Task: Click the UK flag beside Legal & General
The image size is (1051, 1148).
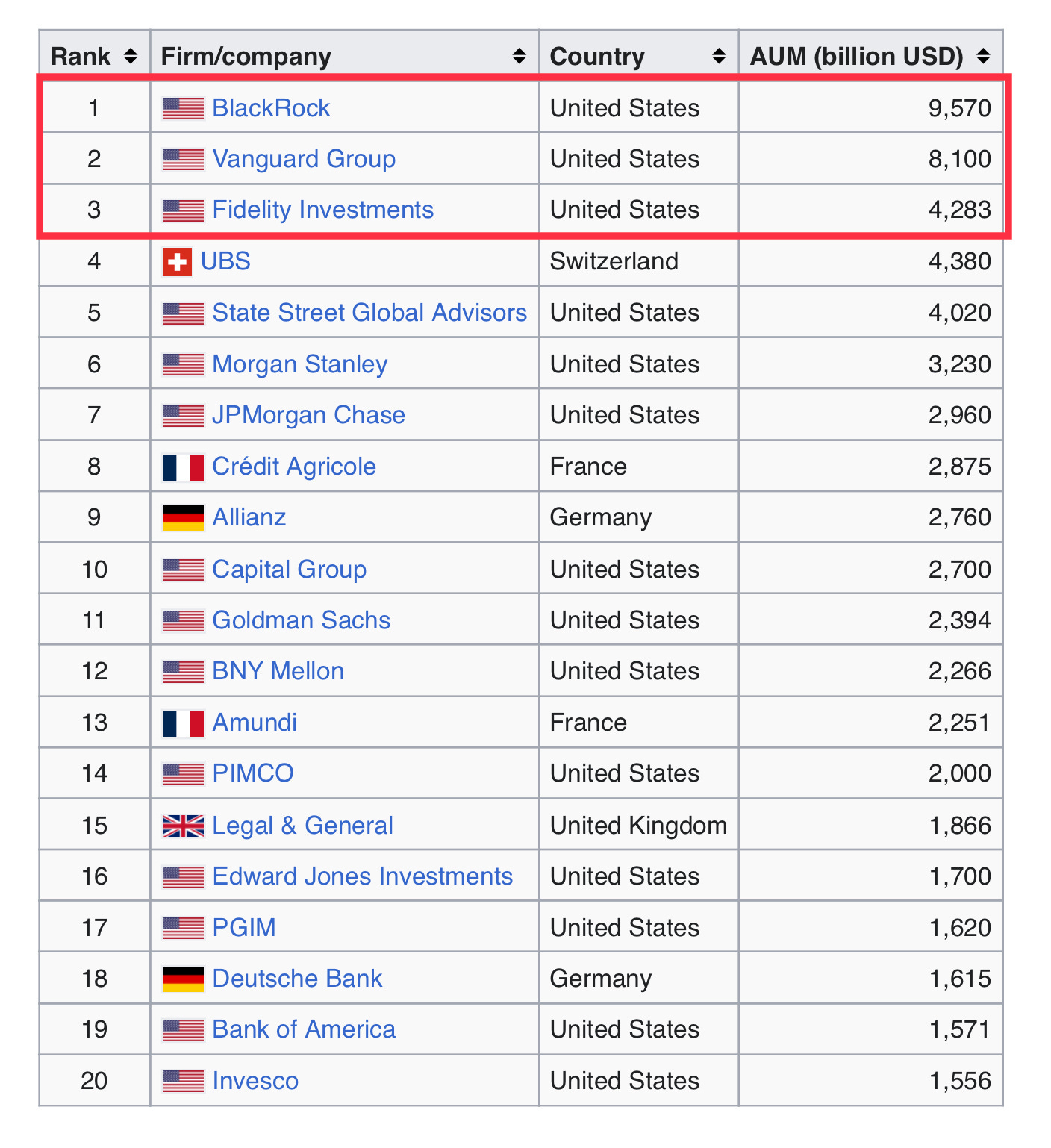Action: [x=183, y=826]
